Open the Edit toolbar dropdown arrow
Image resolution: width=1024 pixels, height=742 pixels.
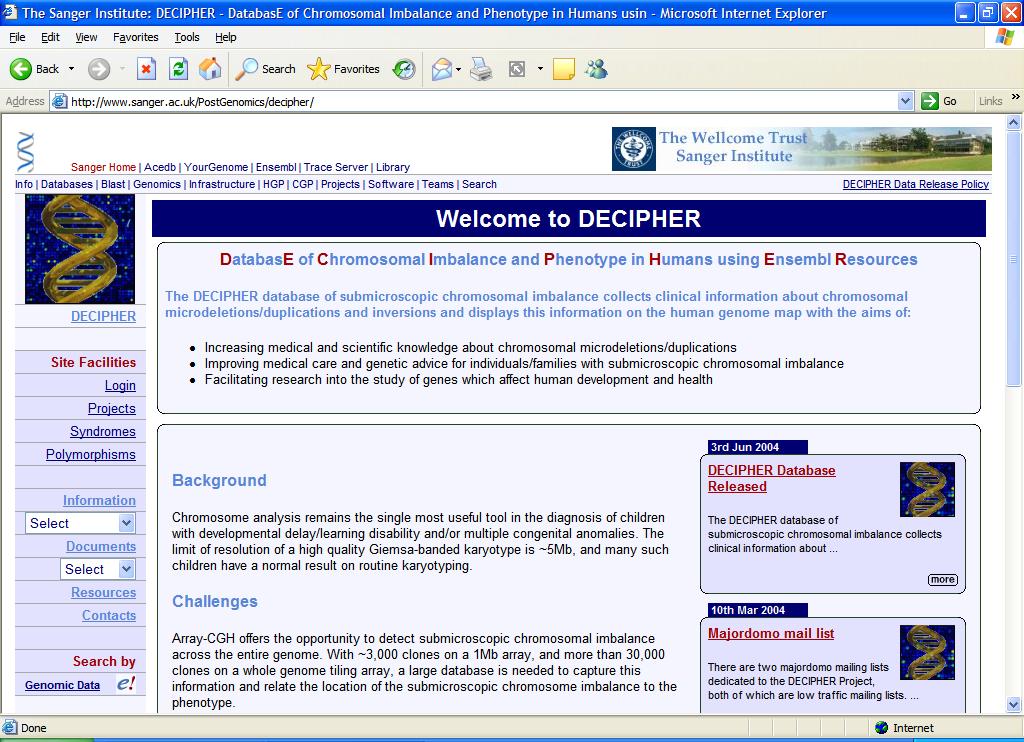540,69
